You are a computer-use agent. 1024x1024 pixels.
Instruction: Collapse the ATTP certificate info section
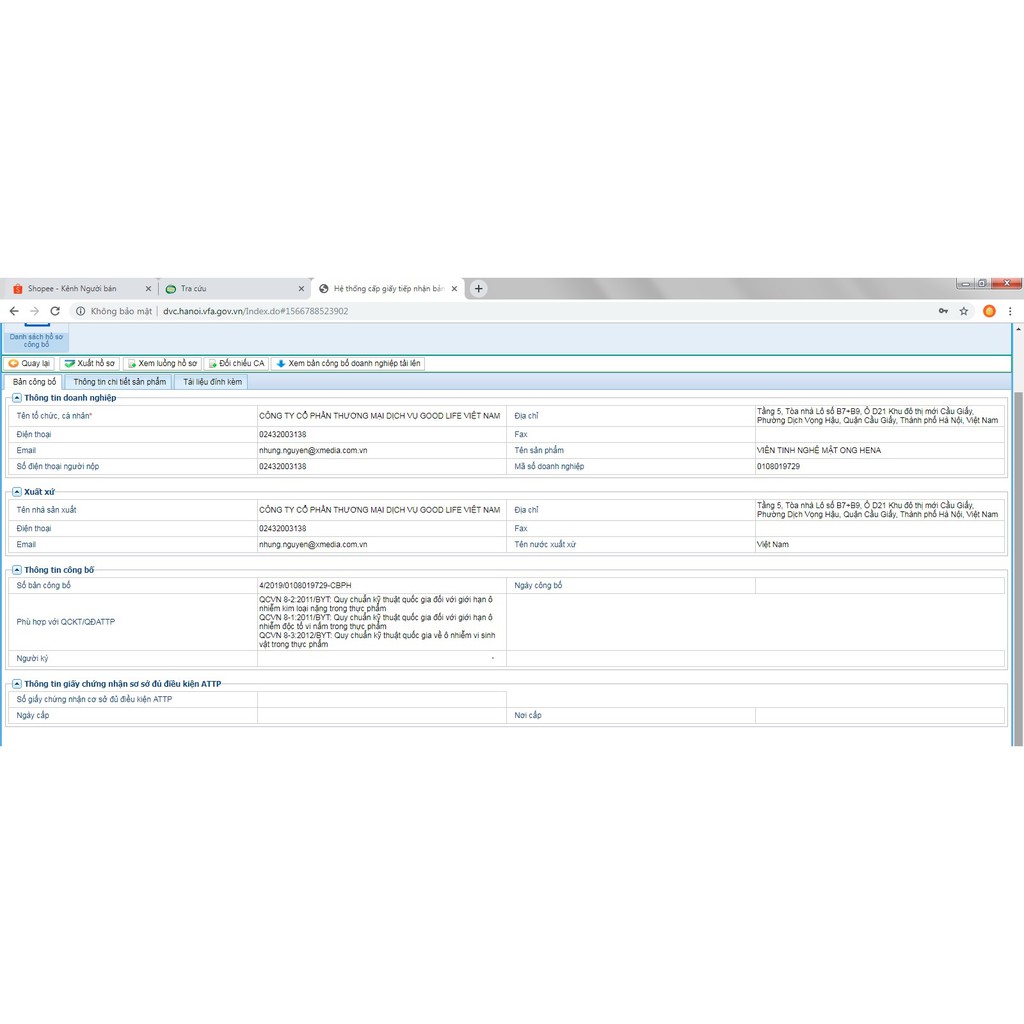click(17, 684)
